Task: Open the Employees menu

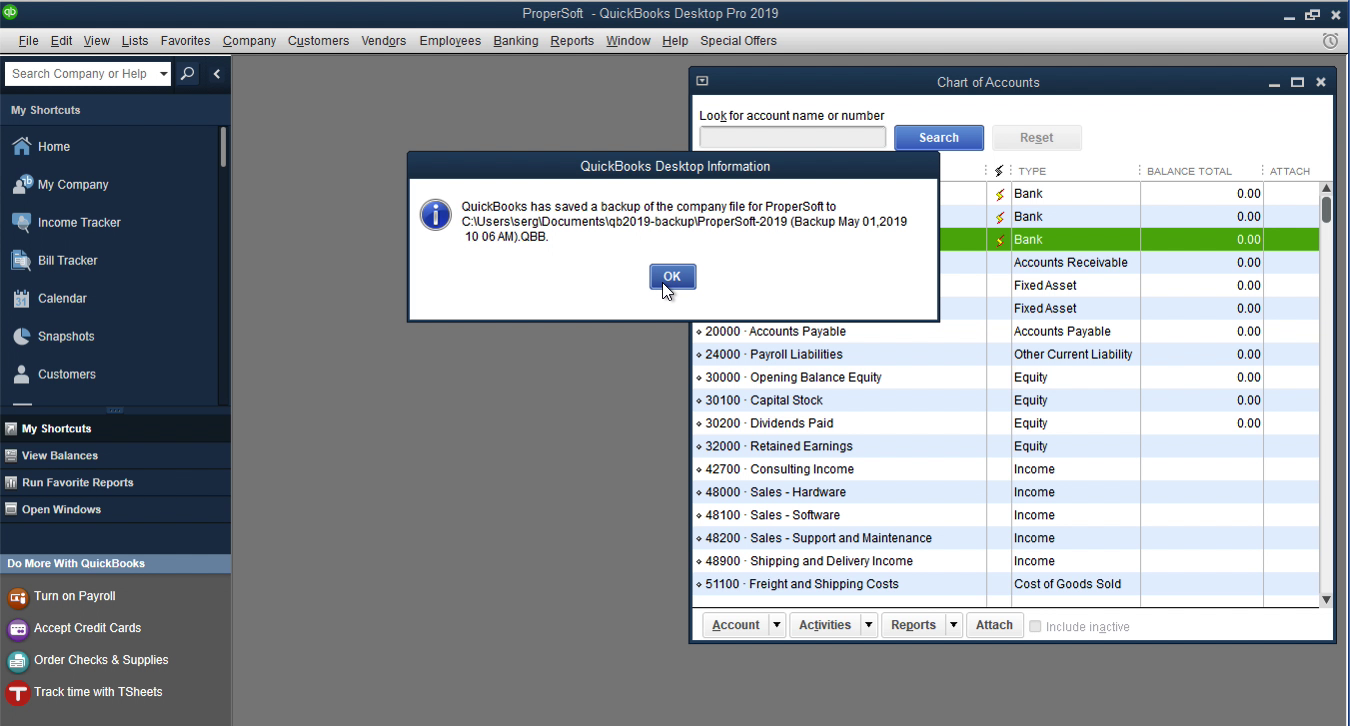Action: pyautogui.click(x=450, y=41)
